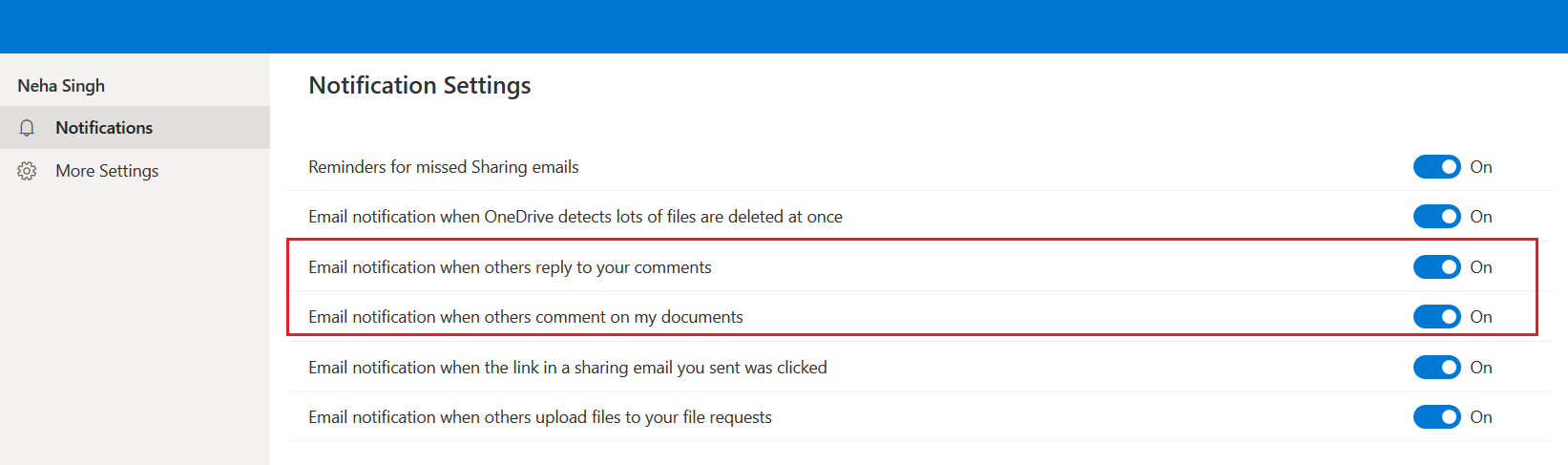The image size is (1568, 465).
Task: Click the OneDrive mass deletion notification label
Action: (x=575, y=217)
